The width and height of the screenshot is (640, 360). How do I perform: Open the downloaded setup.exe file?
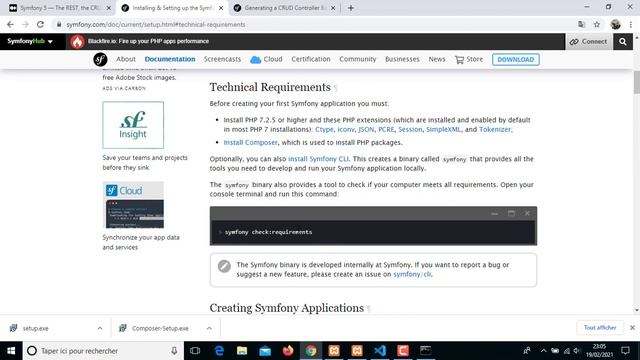35,328
